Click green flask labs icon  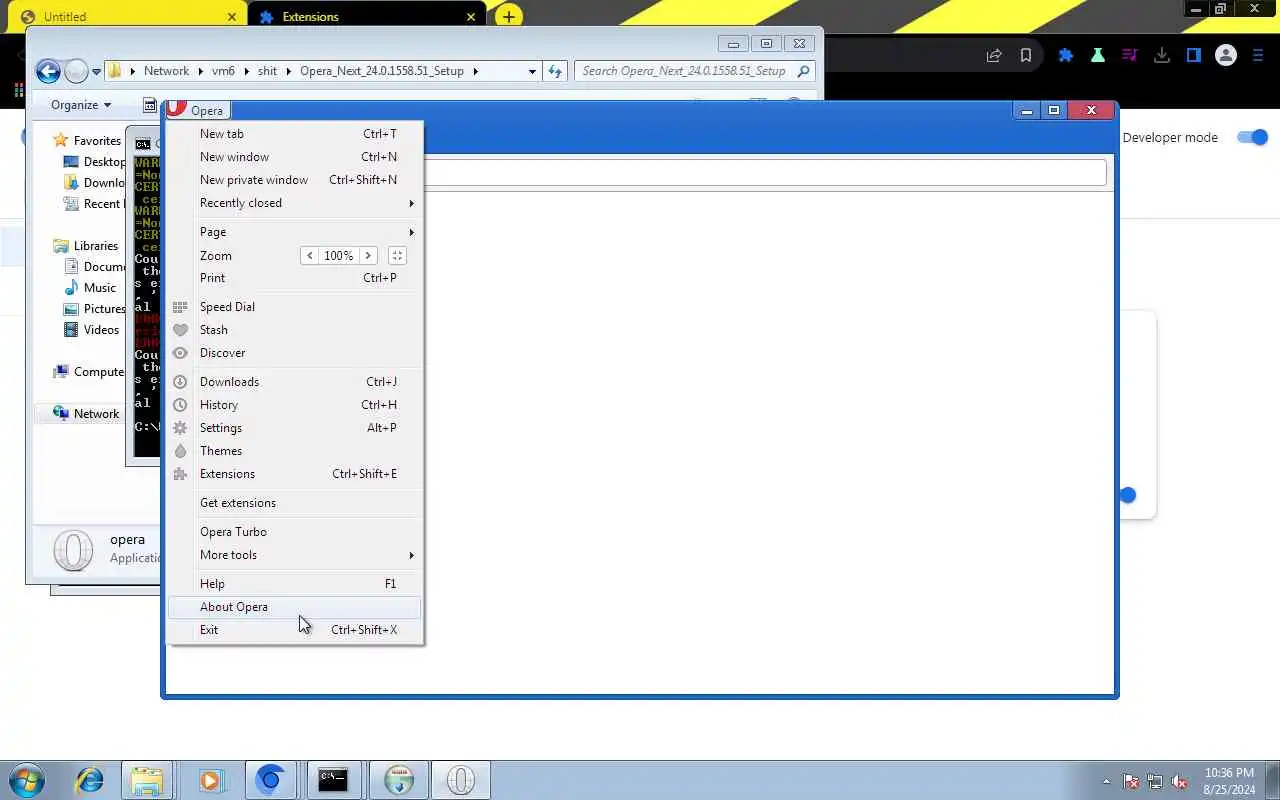pyautogui.click(x=1098, y=56)
